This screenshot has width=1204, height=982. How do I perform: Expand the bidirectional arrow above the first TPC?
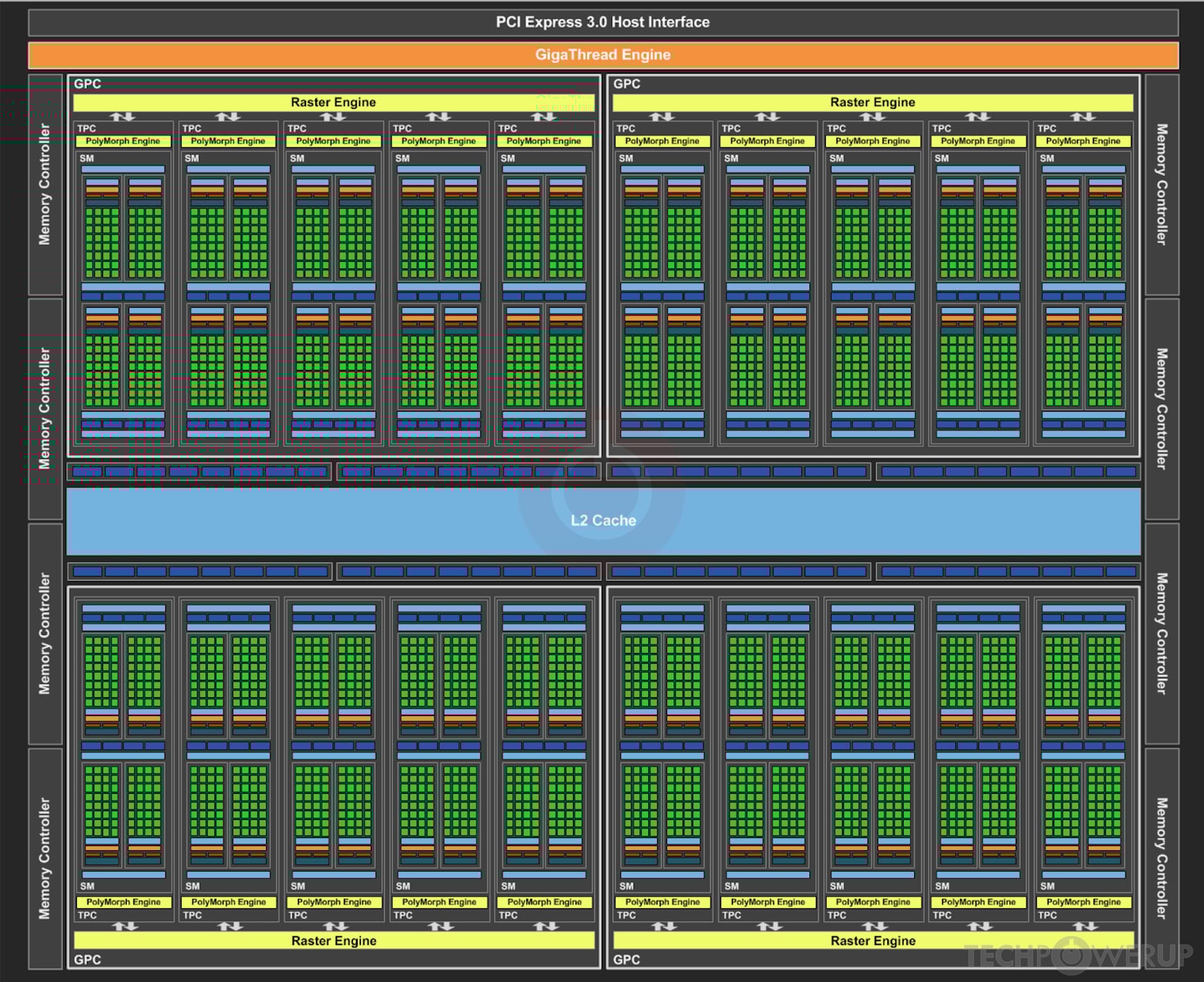pyautogui.click(x=124, y=117)
